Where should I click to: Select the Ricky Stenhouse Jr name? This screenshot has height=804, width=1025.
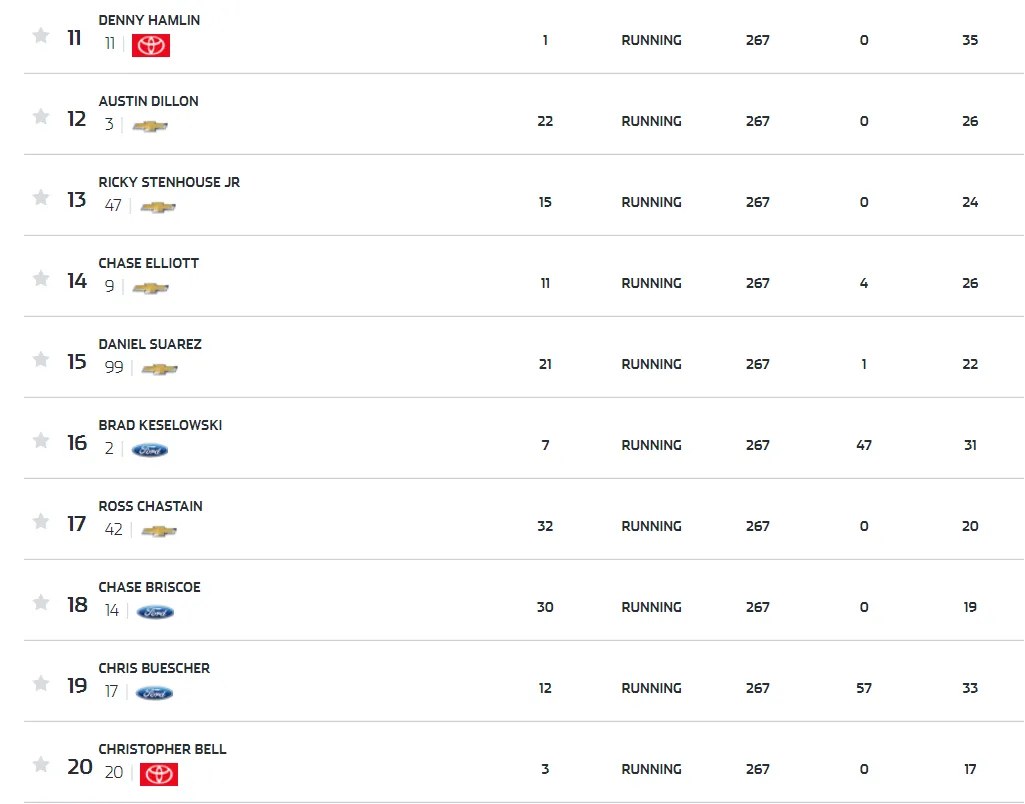point(169,182)
